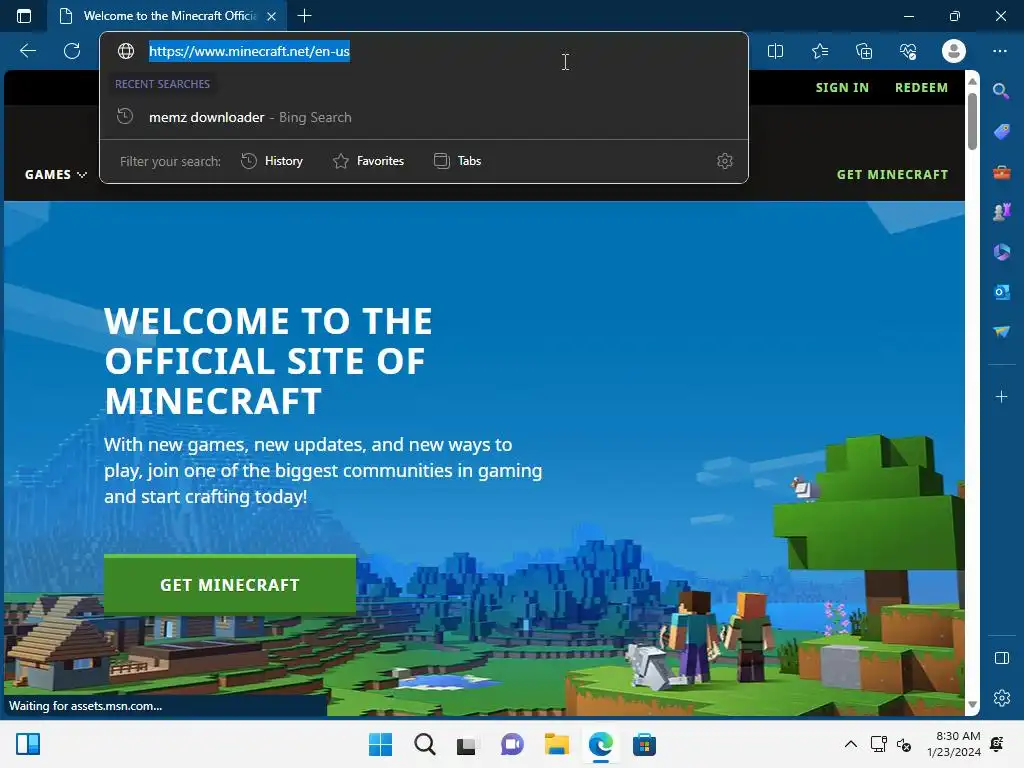This screenshot has width=1024, height=768.
Task: Open sidebar Drop paper plane icon
Action: tap(1001, 332)
